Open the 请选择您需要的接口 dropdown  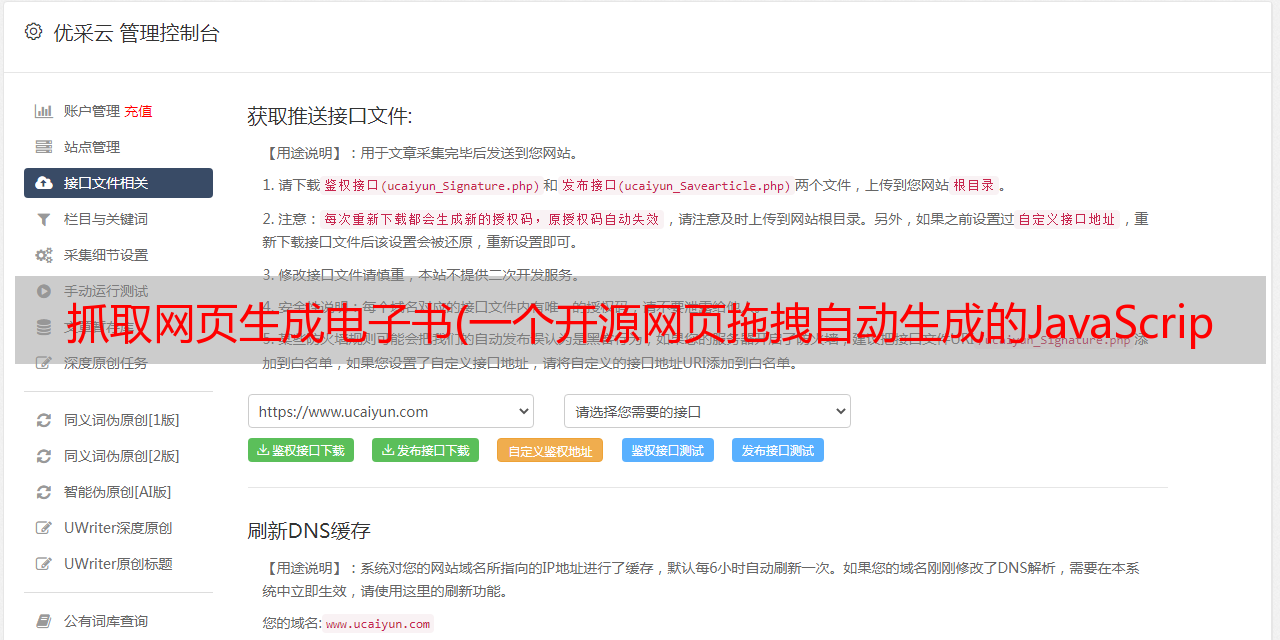click(707, 411)
